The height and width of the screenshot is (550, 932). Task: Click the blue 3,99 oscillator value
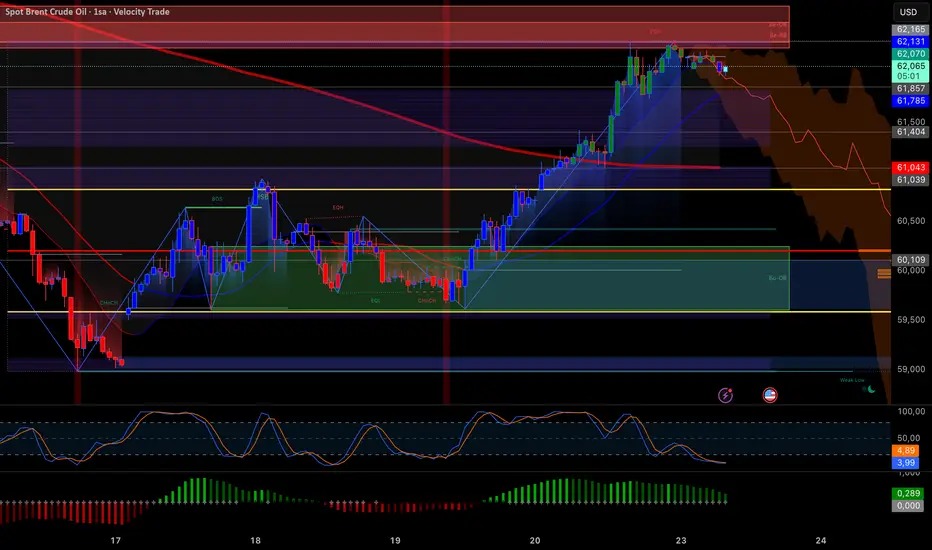pyautogui.click(x=906, y=463)
